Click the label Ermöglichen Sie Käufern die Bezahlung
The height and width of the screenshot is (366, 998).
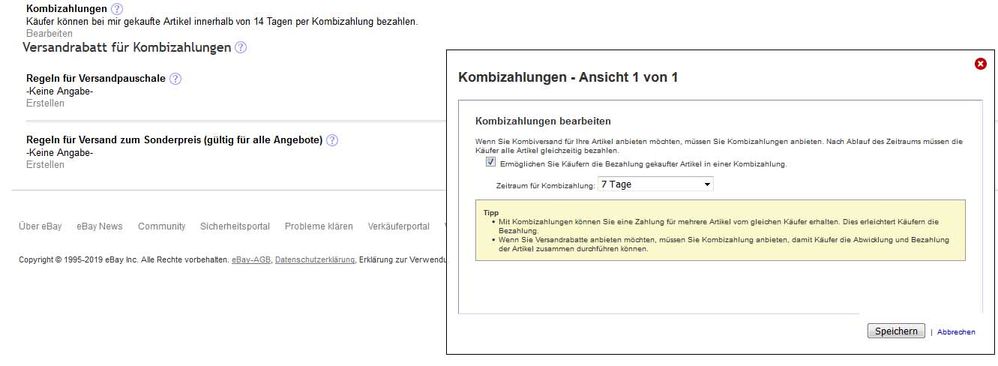click(x=644, y=164)
